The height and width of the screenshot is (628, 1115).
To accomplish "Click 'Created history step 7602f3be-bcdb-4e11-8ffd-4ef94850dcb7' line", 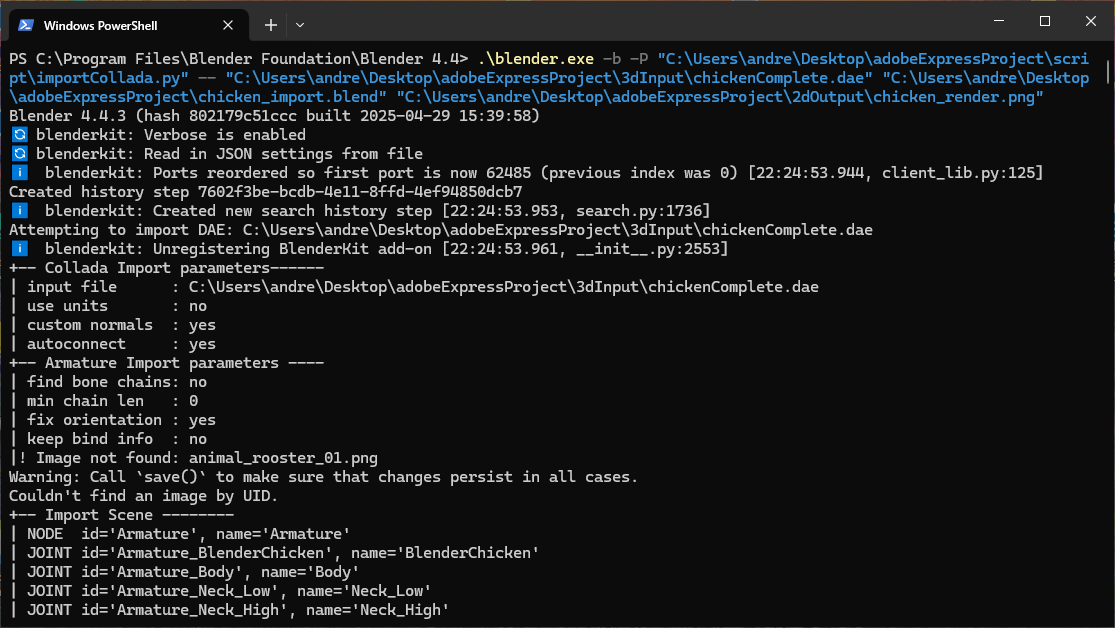I will click(266, 192).
